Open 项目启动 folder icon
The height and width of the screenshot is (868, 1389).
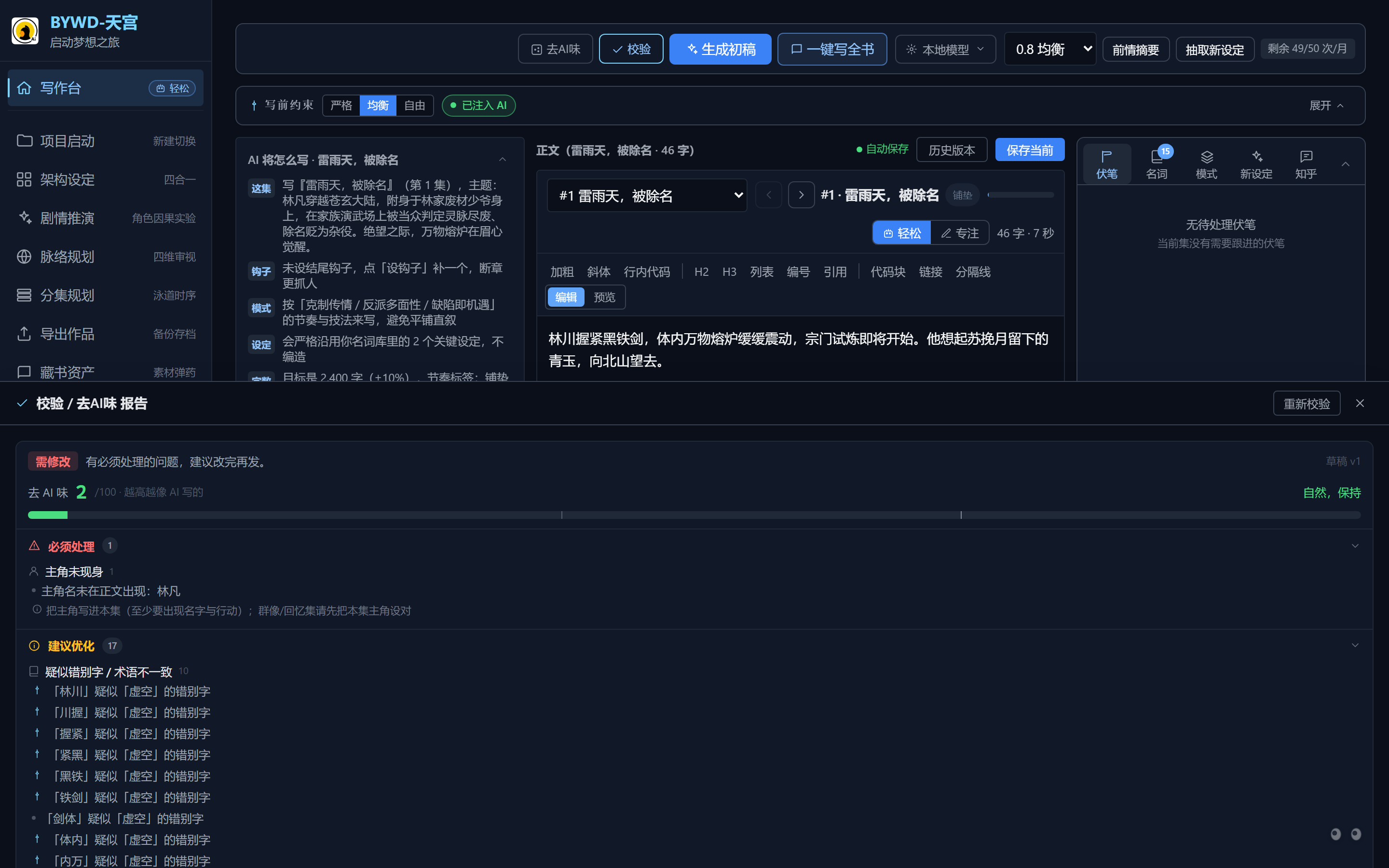tap(24, 141)
